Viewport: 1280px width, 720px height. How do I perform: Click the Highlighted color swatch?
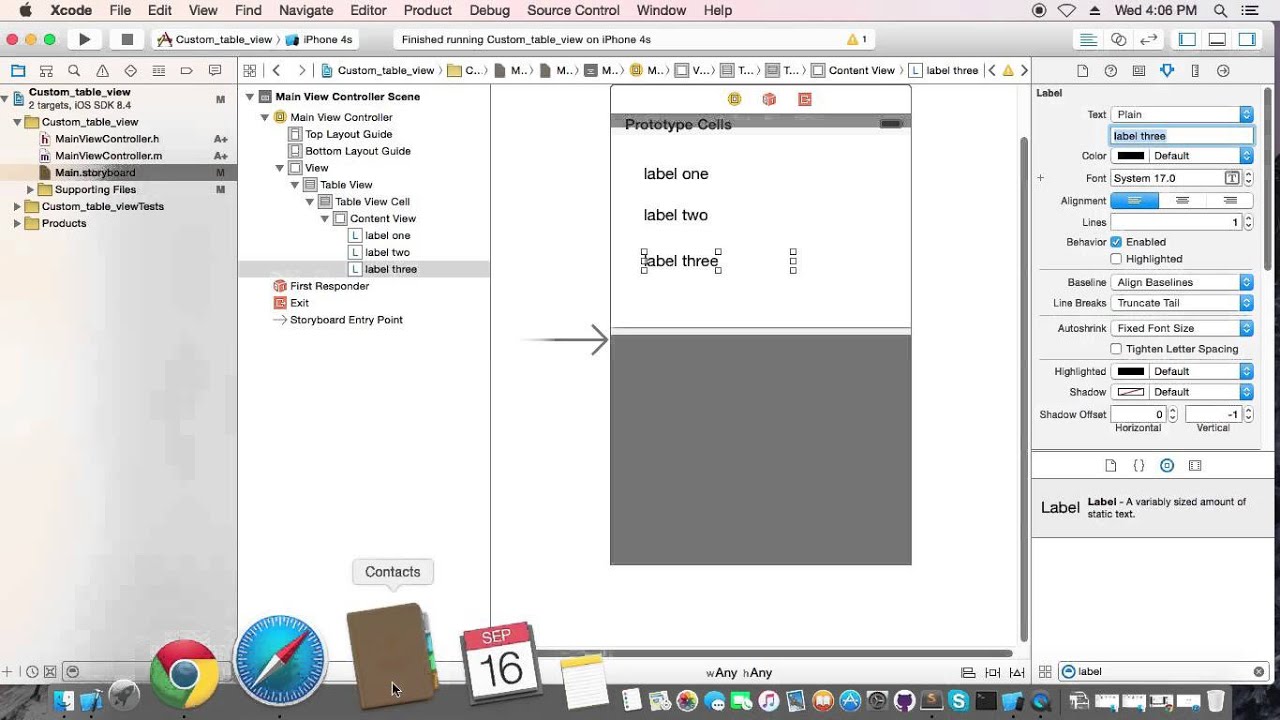click(x=1131, y=371)
